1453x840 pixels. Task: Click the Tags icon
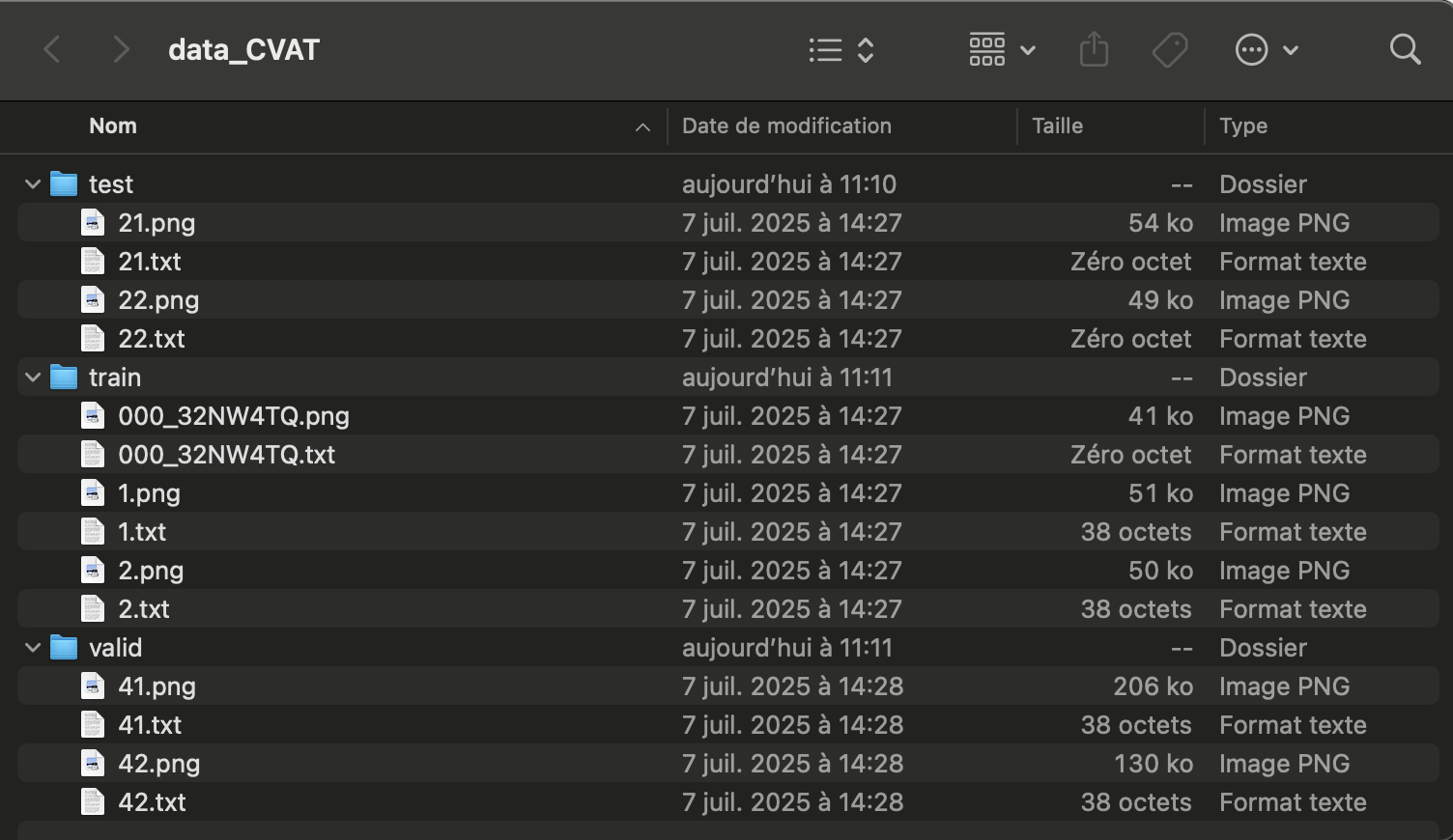point(1170,49)
